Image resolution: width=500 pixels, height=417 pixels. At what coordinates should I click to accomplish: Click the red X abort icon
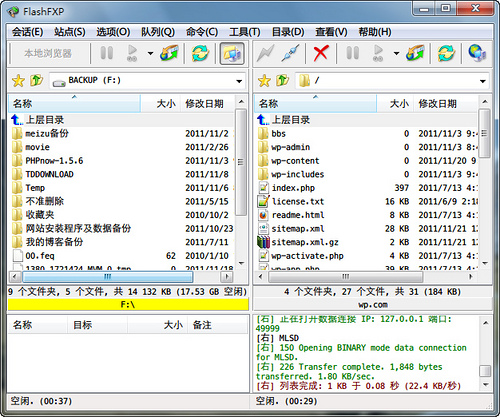(321, 53)
